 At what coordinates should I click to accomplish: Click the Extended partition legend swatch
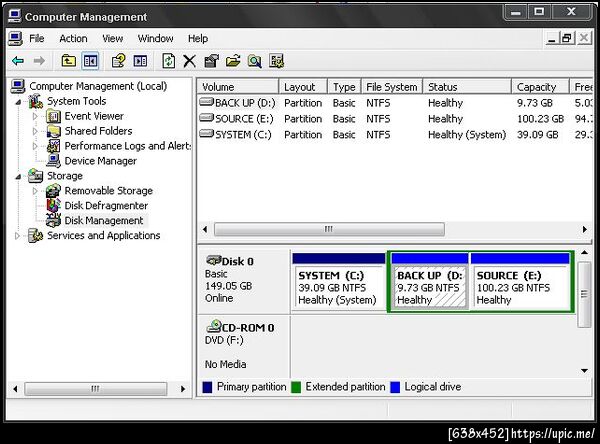coord(296,387)
